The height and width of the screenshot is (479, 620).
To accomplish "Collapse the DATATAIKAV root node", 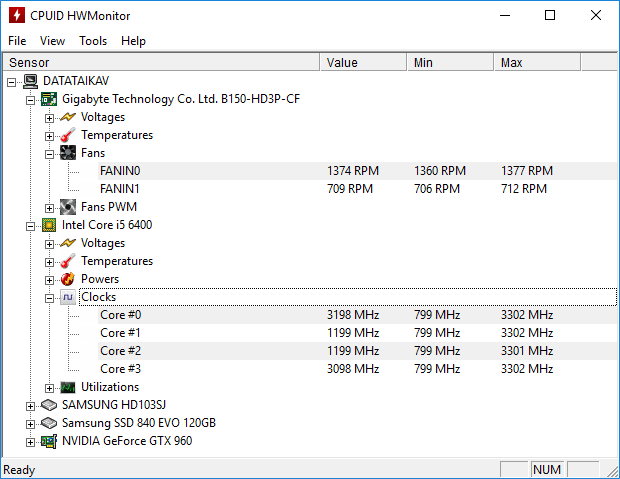I will 11,82.
